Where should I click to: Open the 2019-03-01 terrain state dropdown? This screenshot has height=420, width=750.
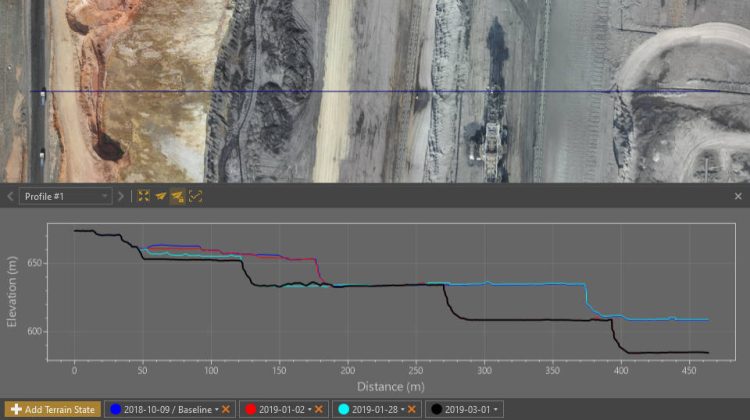coord(495,409)
